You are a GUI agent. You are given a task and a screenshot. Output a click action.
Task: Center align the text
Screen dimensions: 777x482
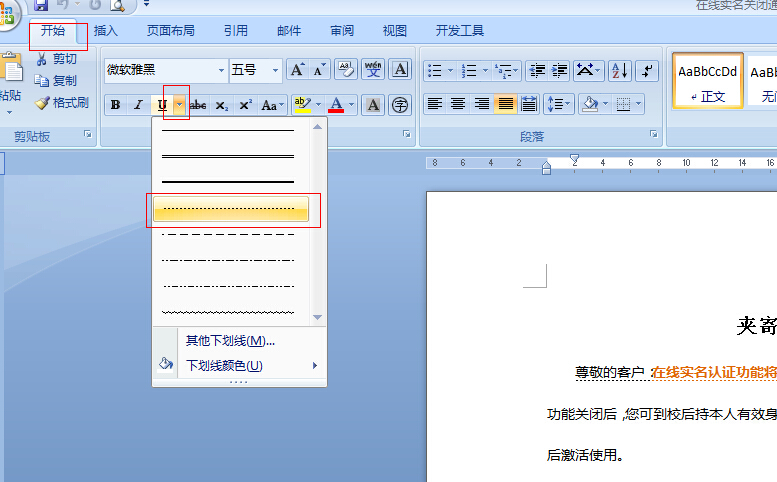458,104
